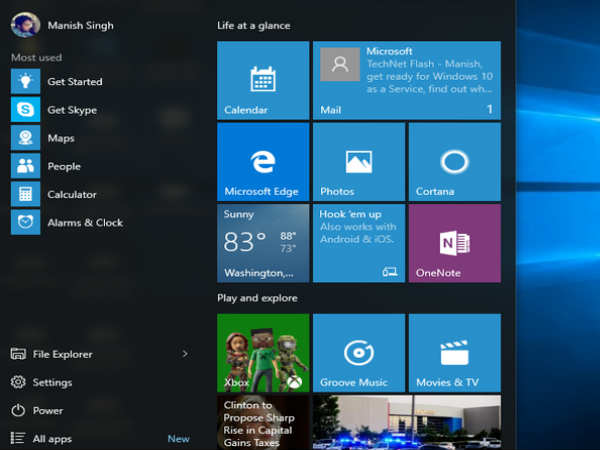Open the news photo tile with police lights
600x450 pixels.
pos(407,422)
